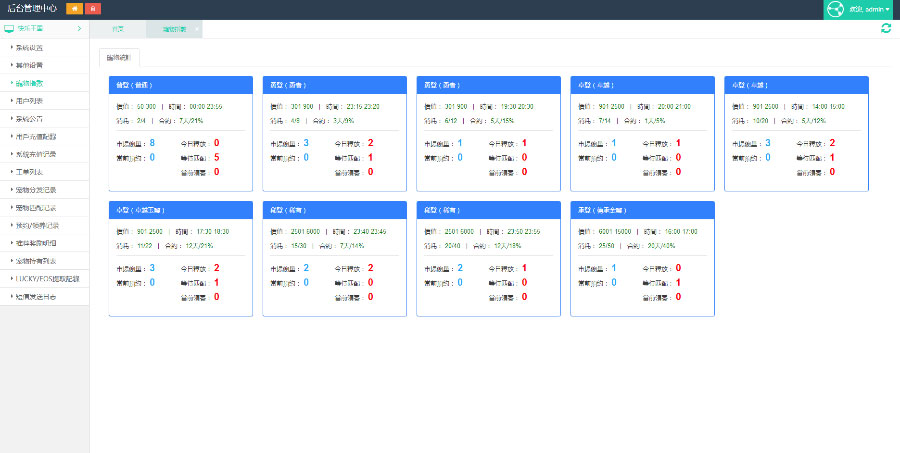
Task: Collapse the sidebar using the green chevron arrow
Action: point(79,29)
